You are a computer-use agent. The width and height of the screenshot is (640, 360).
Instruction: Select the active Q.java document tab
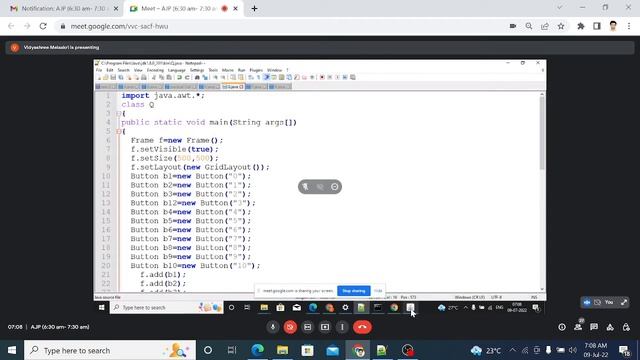(233, 87)
